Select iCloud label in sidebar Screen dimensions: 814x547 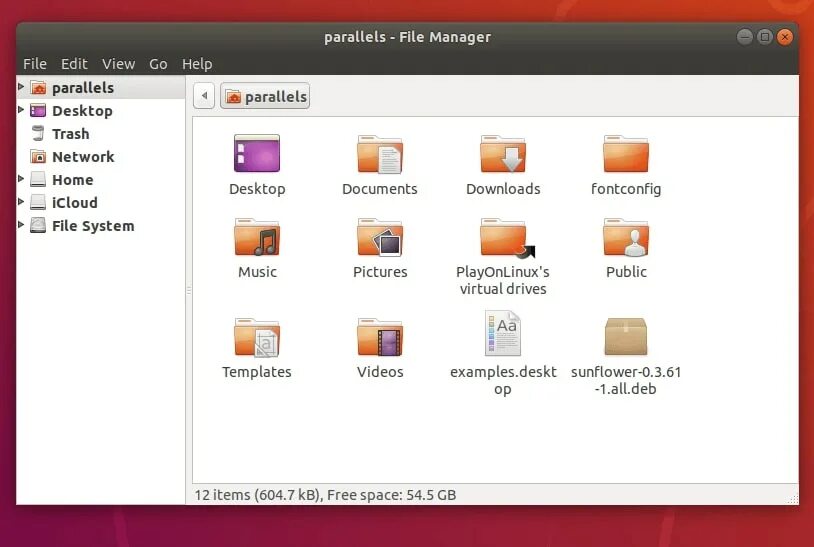[75, 203]
